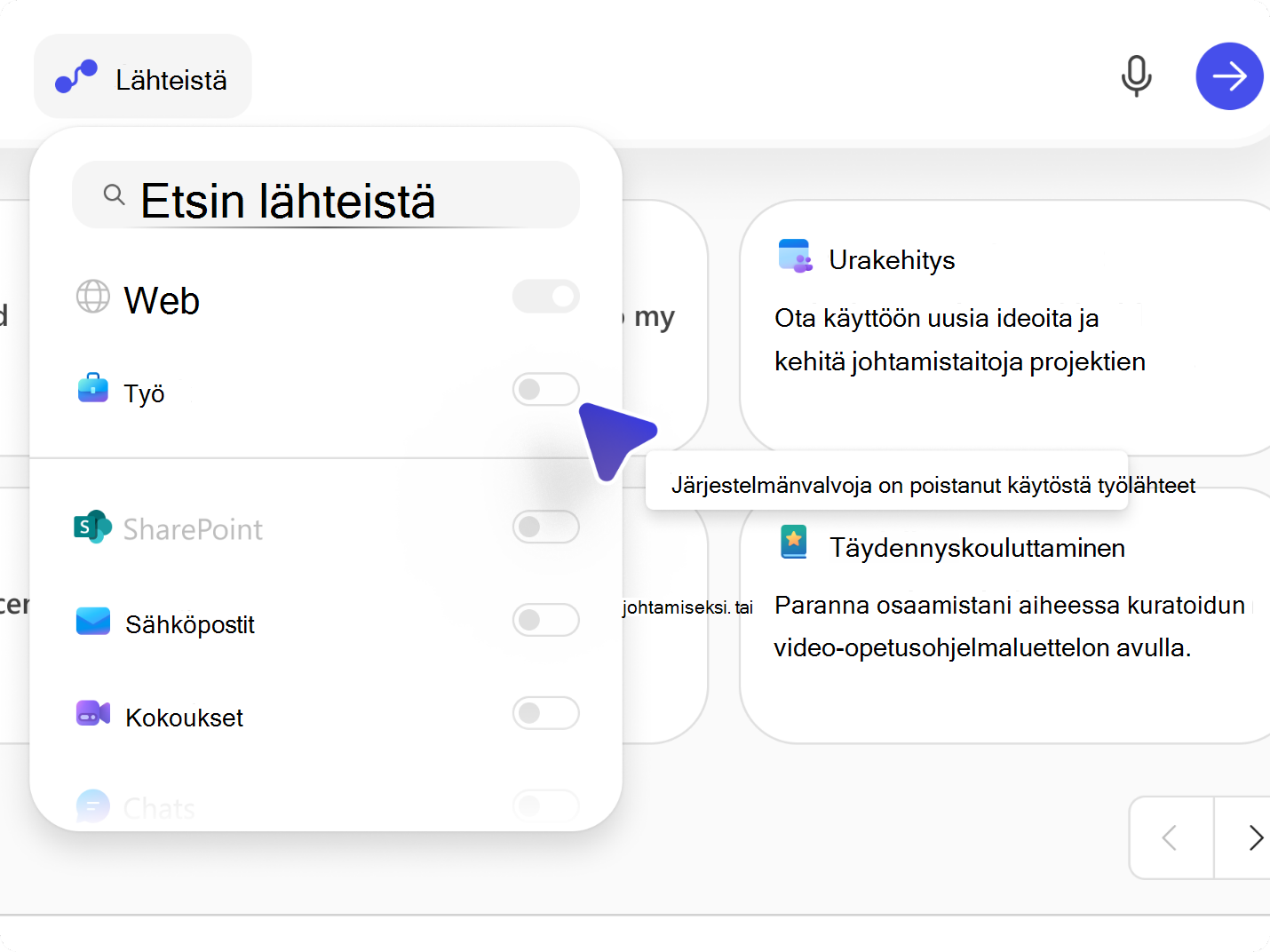Viewport: 1270px width, 952px height.
Task: Open the Lähteistä sources dropdown
Action: pos(143,77)
